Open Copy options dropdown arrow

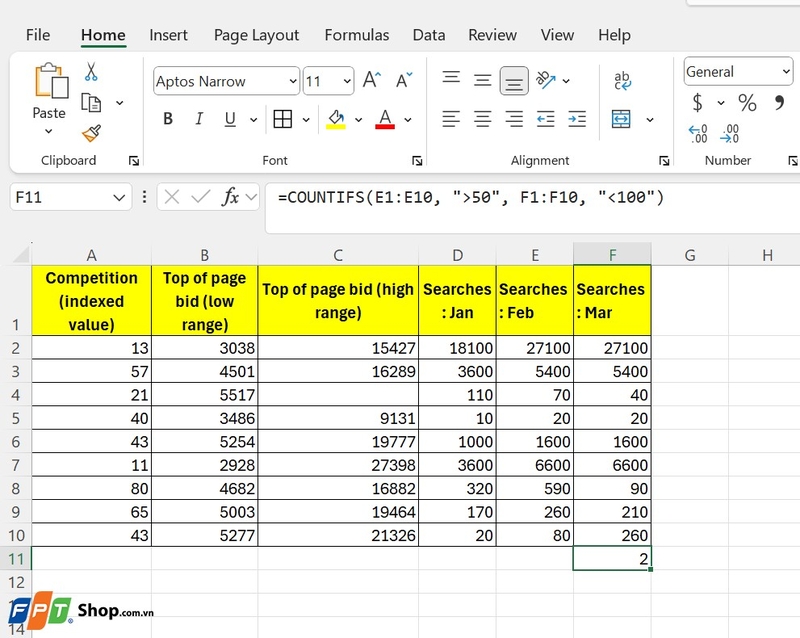tap(119, 103)
